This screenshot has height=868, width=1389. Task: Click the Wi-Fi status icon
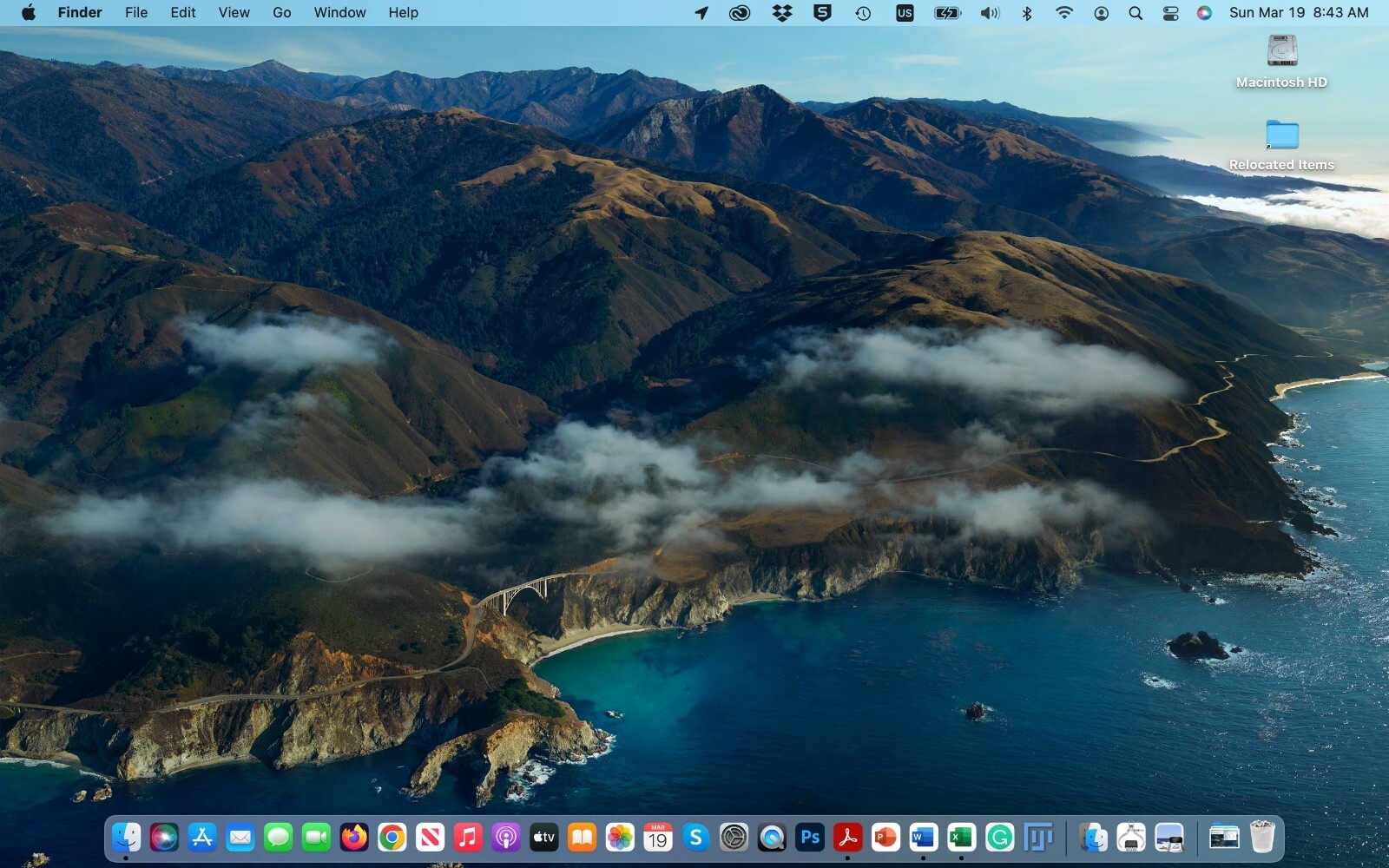[x=1063, y=13]
